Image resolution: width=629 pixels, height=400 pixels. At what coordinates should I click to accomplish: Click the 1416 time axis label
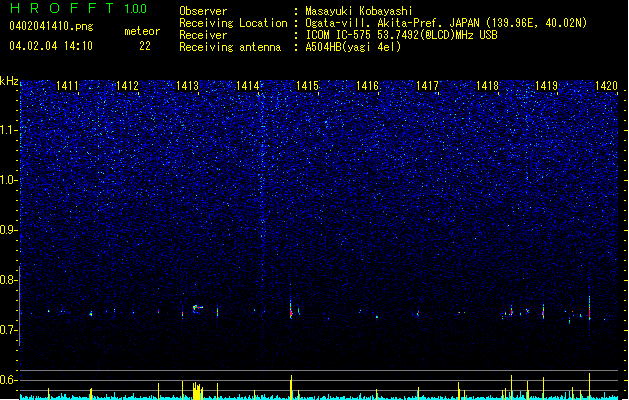pyautogui.click(x=367, y=86)
